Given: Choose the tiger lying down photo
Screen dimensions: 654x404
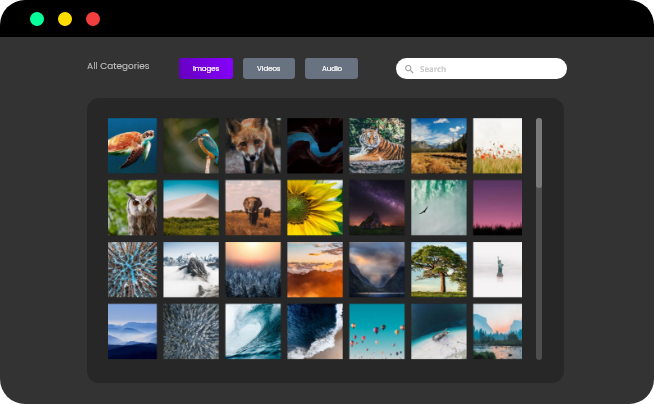Looking at the screenshot, I should pos(377,145).
